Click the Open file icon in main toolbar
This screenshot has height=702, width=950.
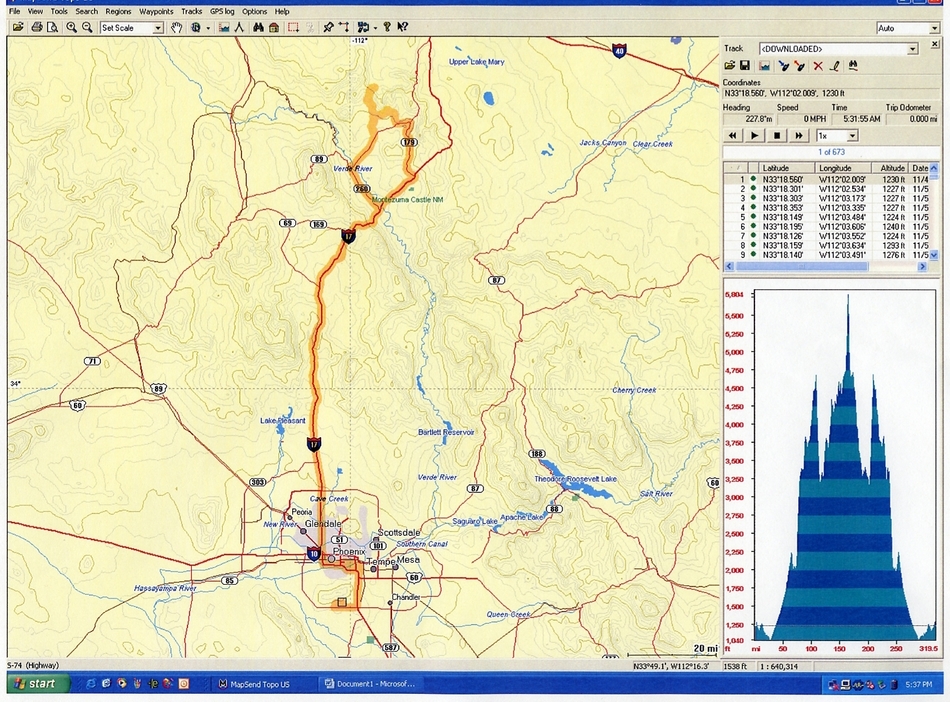[18, 27]
